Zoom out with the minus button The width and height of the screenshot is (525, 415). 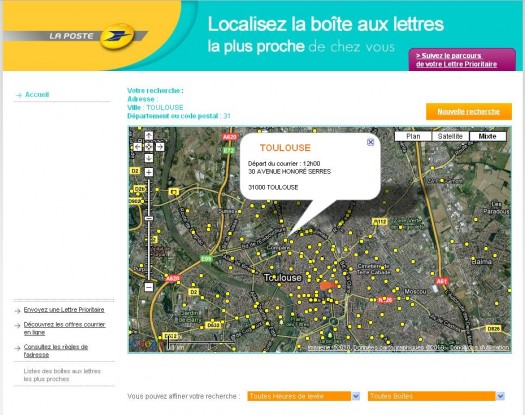[149, 287]
